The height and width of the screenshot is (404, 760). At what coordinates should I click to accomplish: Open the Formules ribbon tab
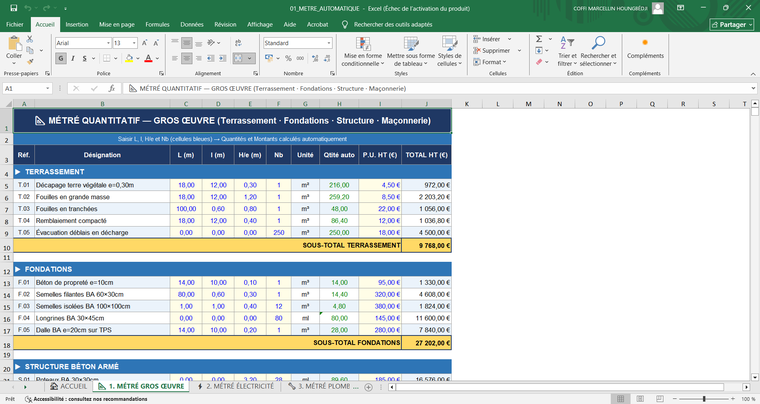[x=157, y=23]
